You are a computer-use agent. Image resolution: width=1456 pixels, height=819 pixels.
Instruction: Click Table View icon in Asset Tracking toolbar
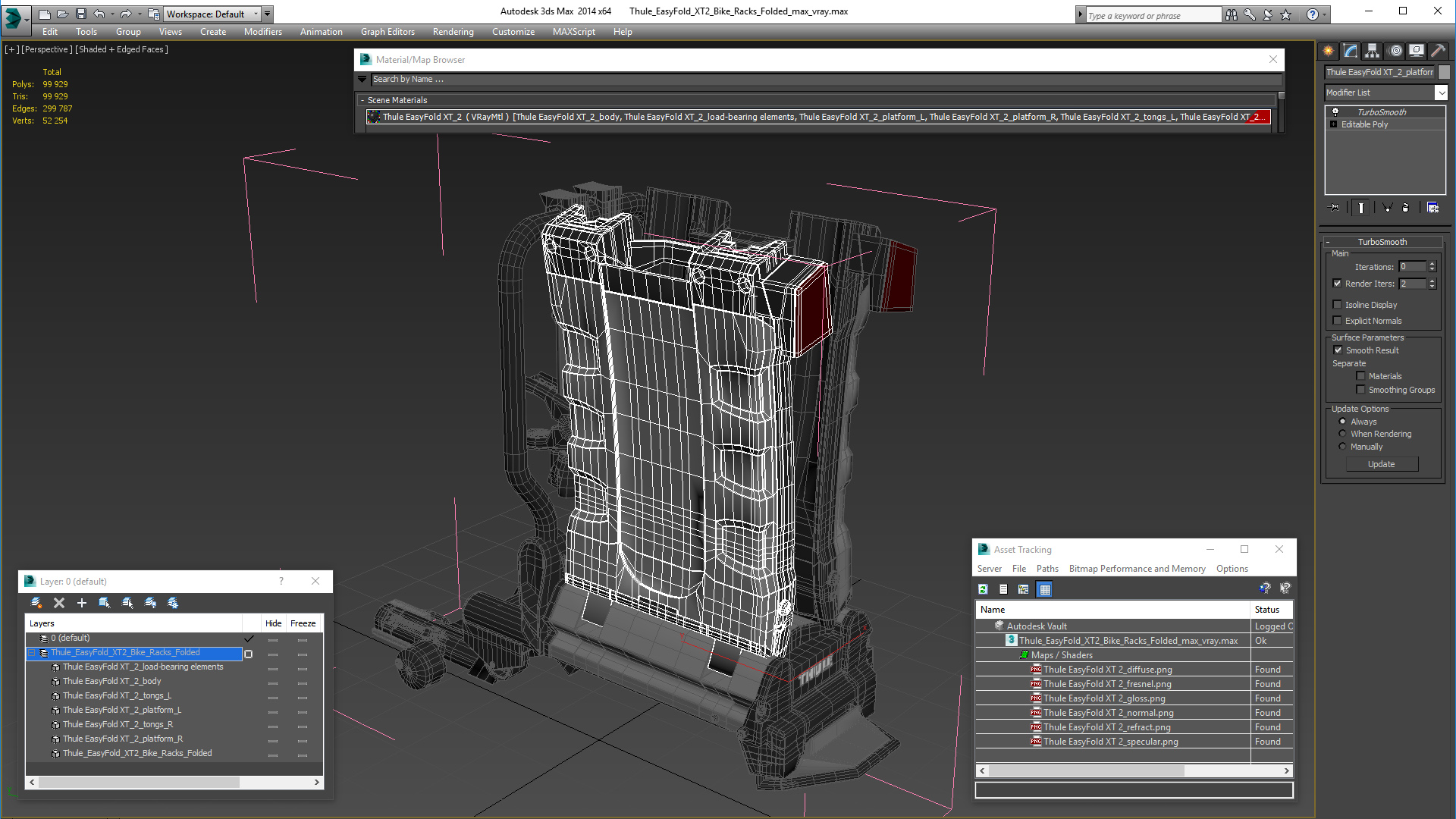click(1045, 589)
